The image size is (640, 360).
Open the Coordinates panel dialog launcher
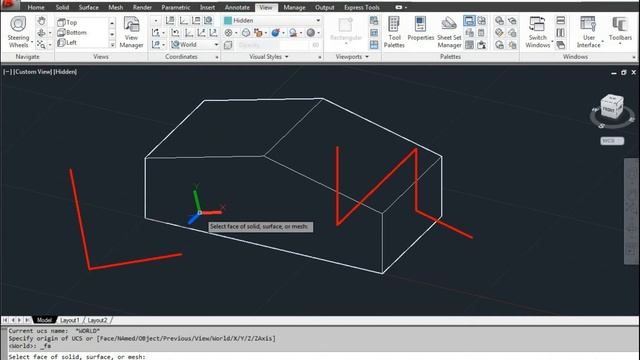tap(217, 57)
